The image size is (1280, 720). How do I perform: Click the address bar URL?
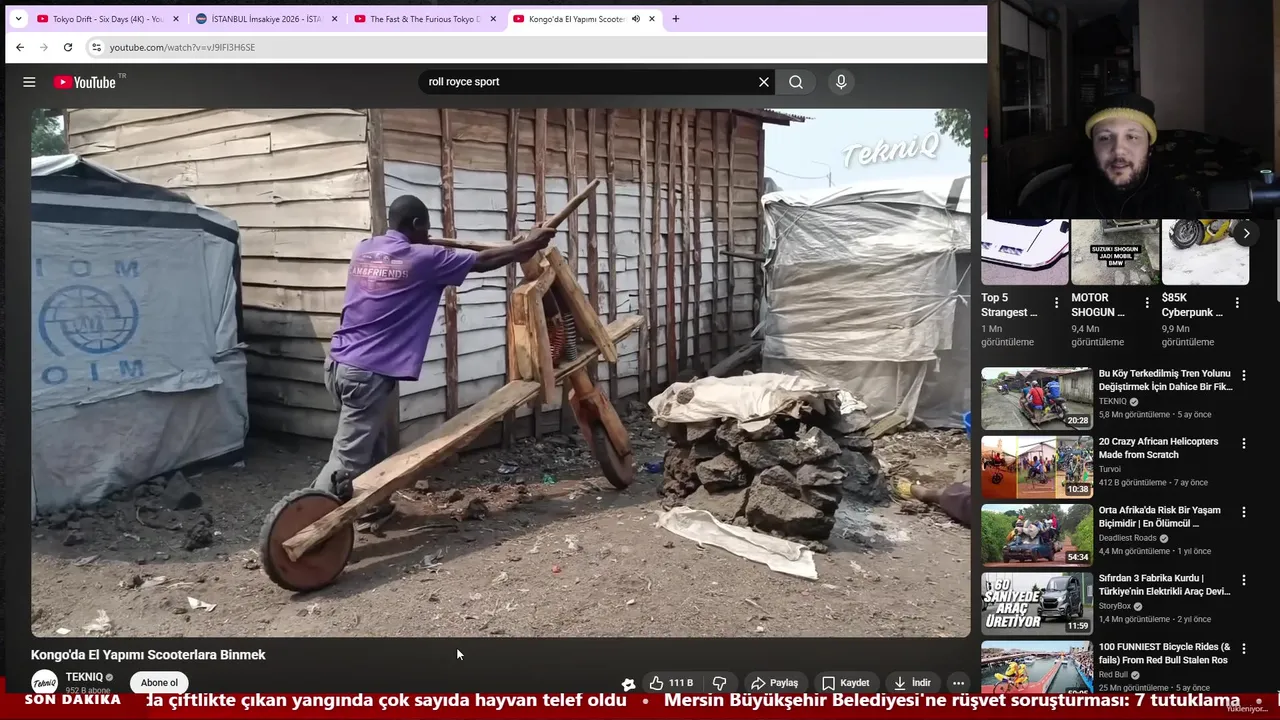[x=182, y=47]
